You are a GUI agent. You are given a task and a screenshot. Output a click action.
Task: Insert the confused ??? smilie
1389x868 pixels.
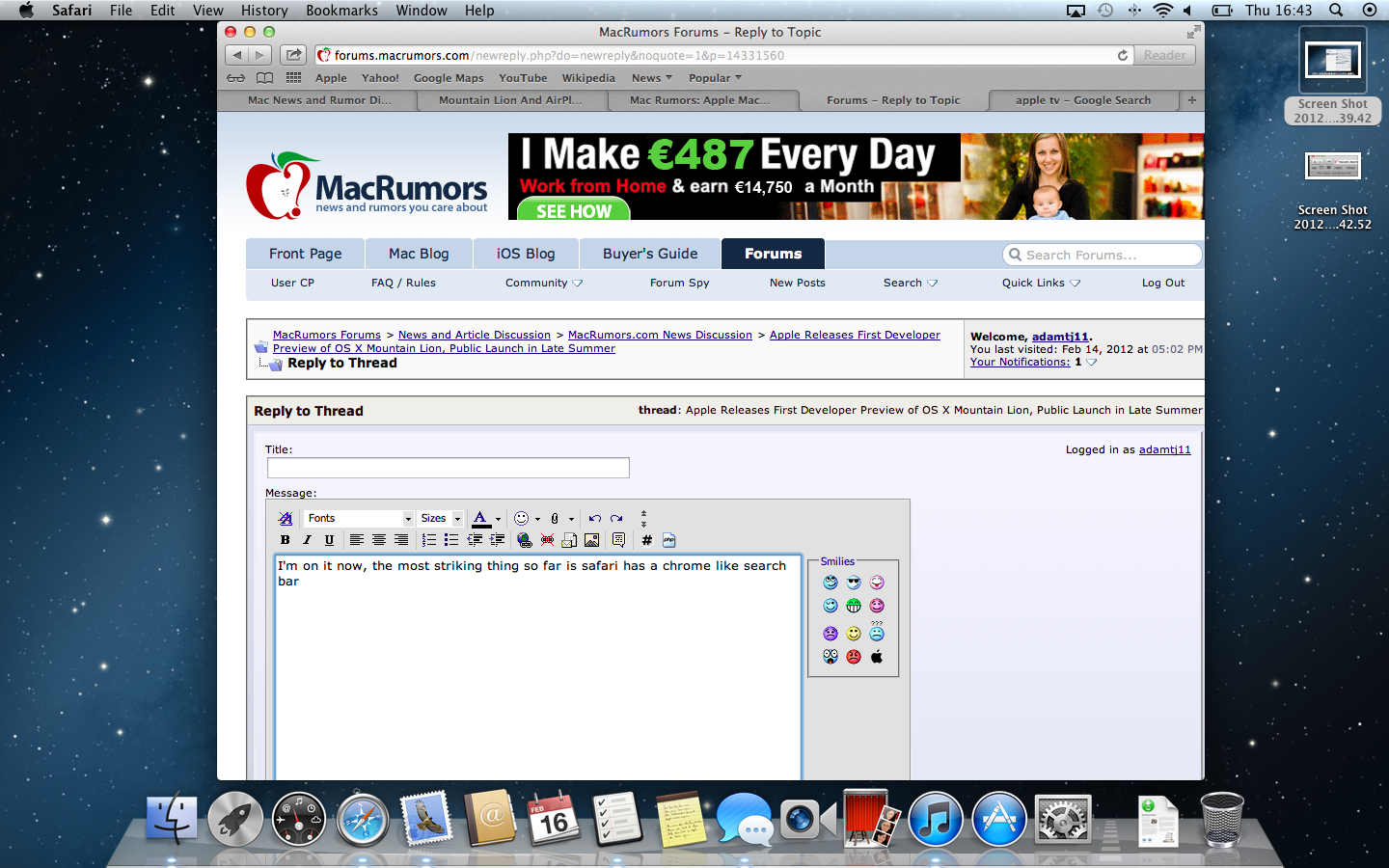[x=877, y=632]
